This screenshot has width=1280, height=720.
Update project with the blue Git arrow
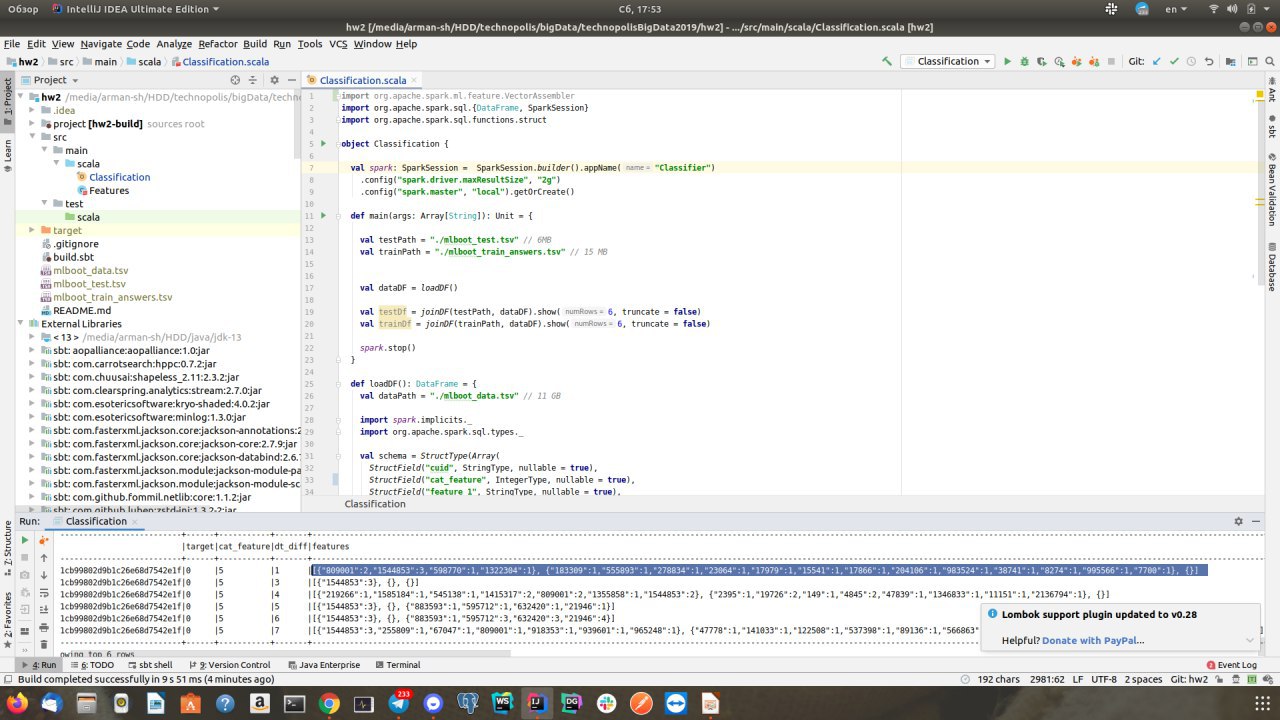[x=1156, y=62]
